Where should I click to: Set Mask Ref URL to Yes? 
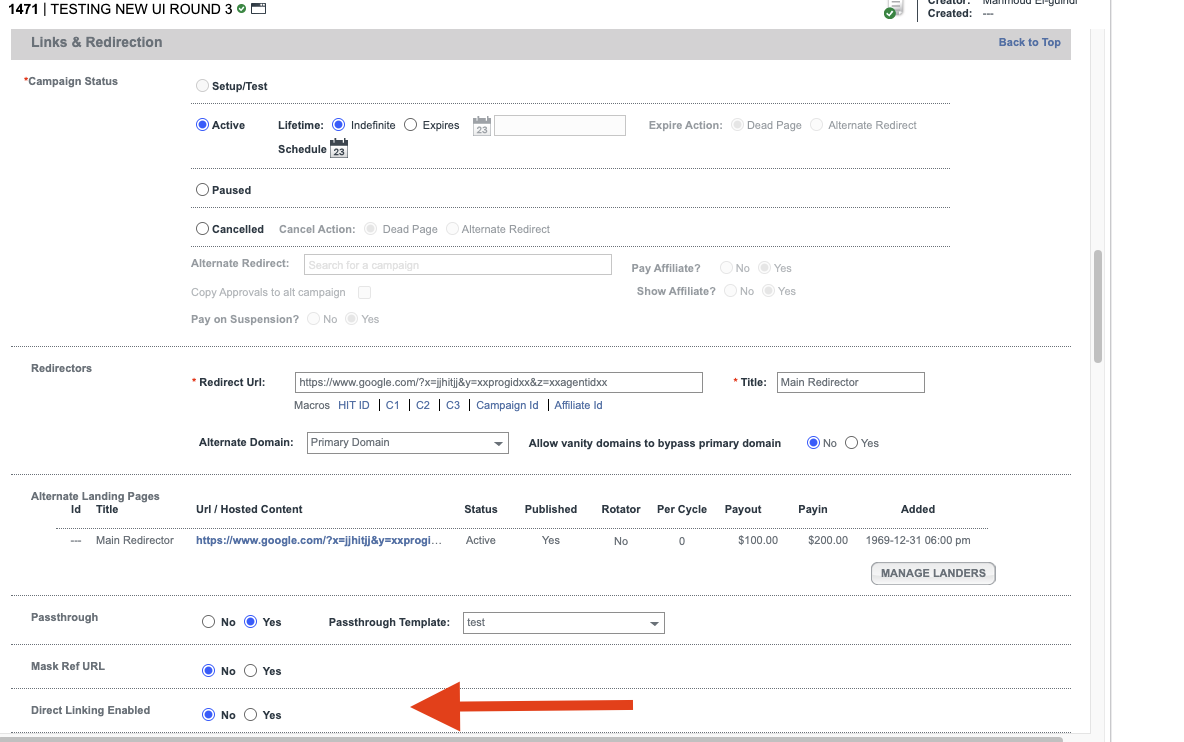pos(251,671)
